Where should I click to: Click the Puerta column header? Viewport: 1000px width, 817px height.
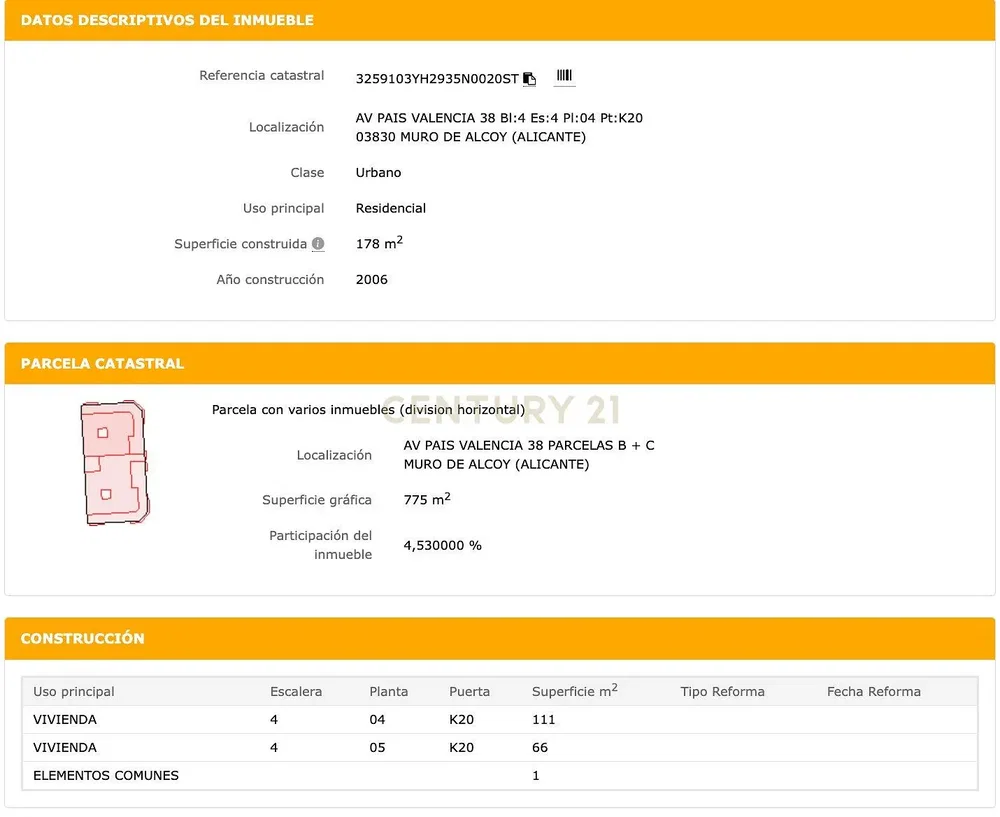469,691
